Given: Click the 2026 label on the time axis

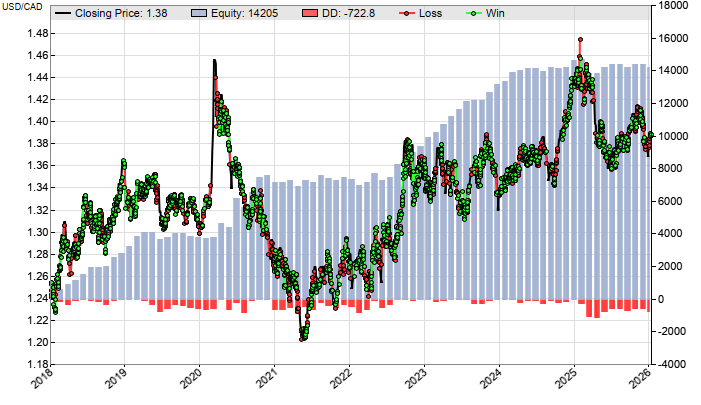Looking at the screenshot, I should click(645, 382).
